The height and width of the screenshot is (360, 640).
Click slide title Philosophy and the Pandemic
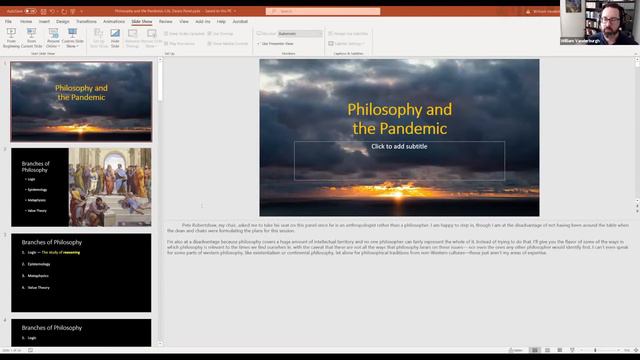pyautogui.click(x=400, y=119)
